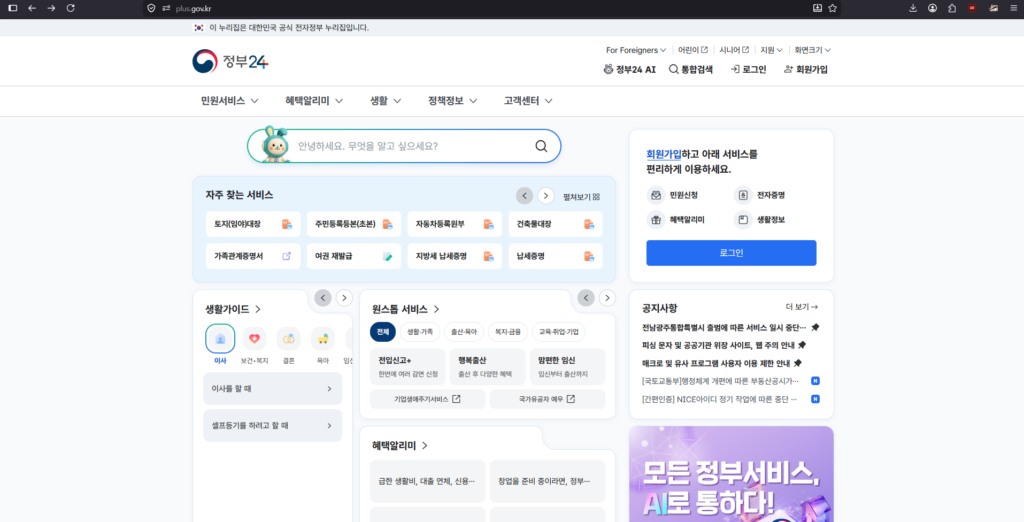Show next 원스톱 서비스 page
This screenshot has height=522, width=1024.
[607, 298]
